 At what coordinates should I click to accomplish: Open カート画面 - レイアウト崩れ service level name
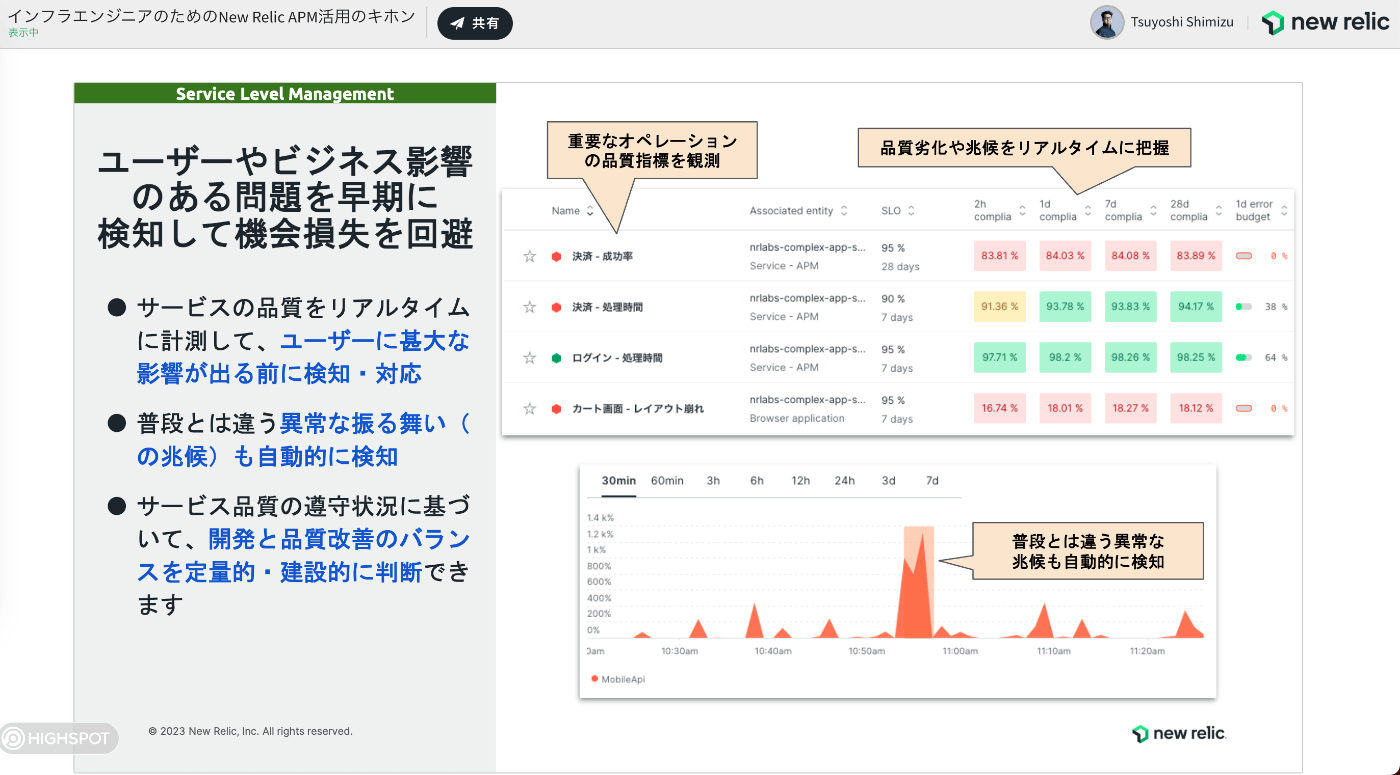637,408
